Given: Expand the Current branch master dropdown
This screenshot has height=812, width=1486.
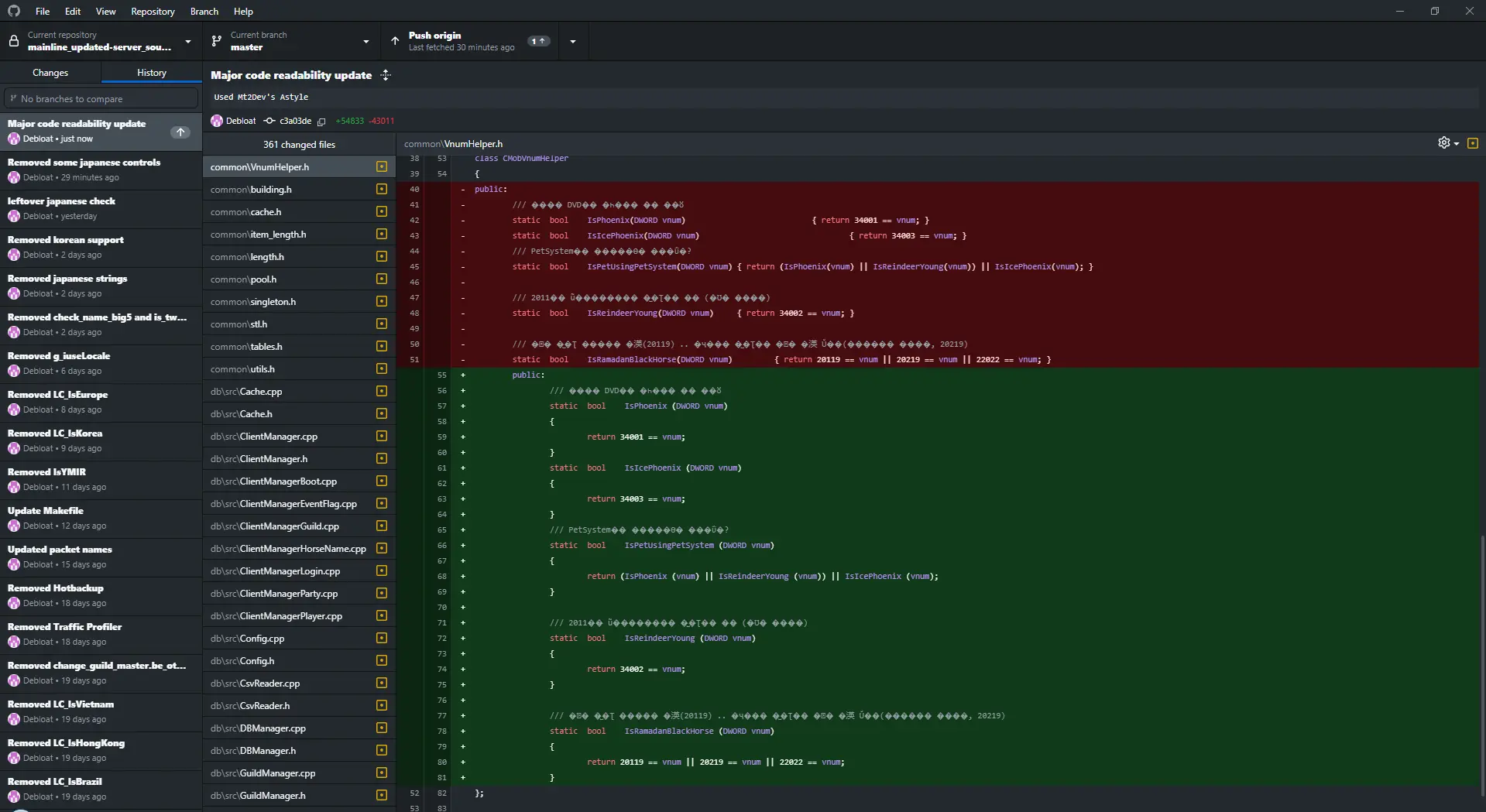Looking at the screenshot, I should 291,41.
